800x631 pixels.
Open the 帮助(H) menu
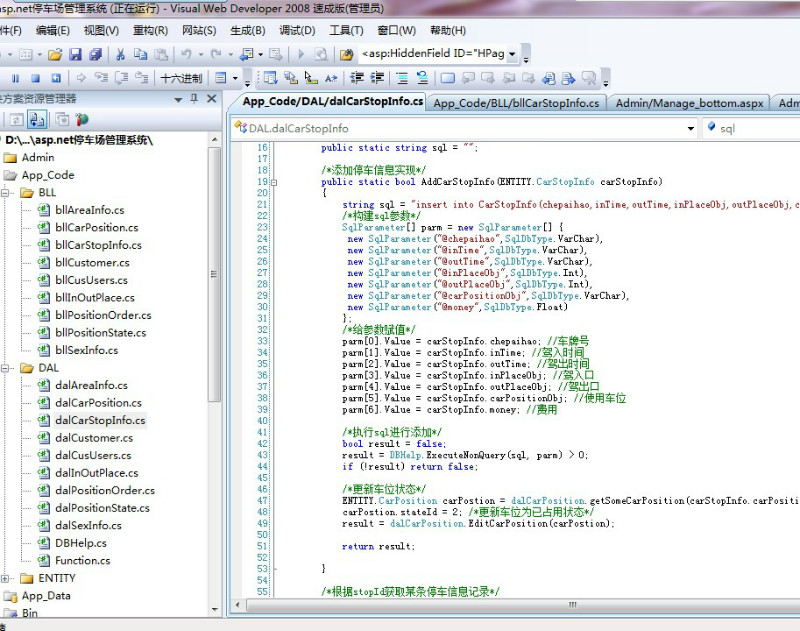[448, 31]
